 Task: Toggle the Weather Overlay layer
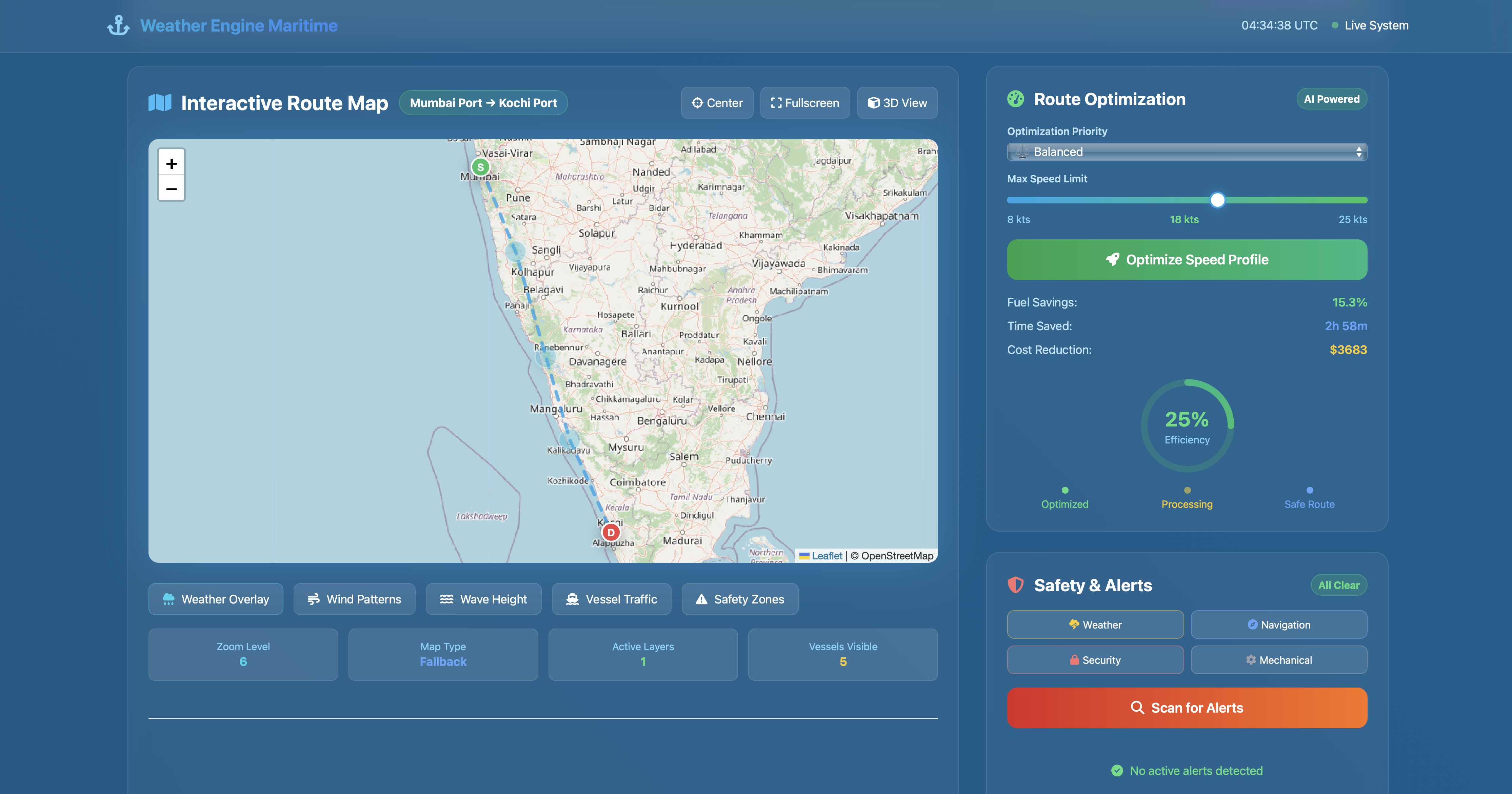click(x=215, y=599)
